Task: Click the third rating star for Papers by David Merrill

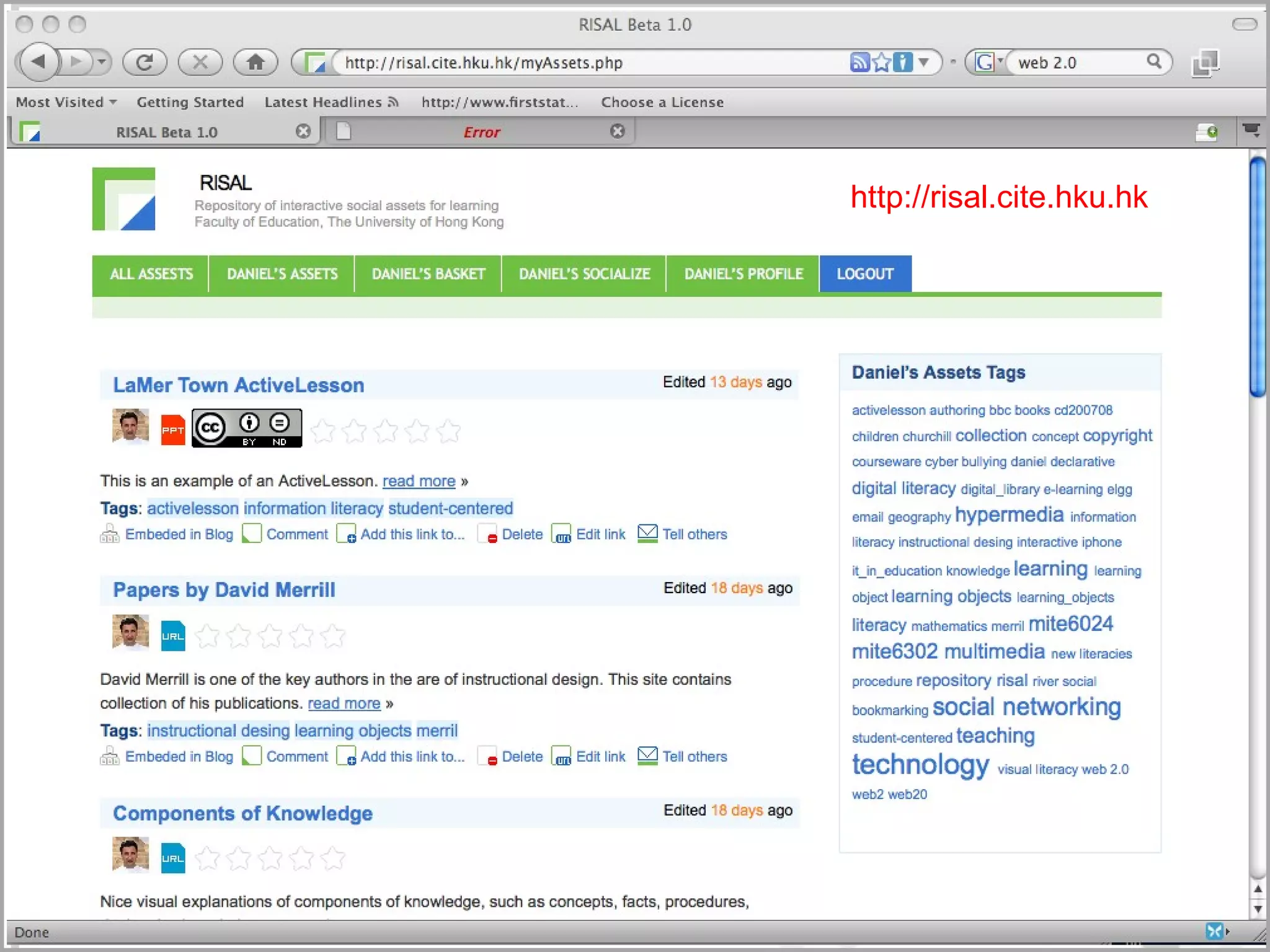Action: tap(270, 636)
